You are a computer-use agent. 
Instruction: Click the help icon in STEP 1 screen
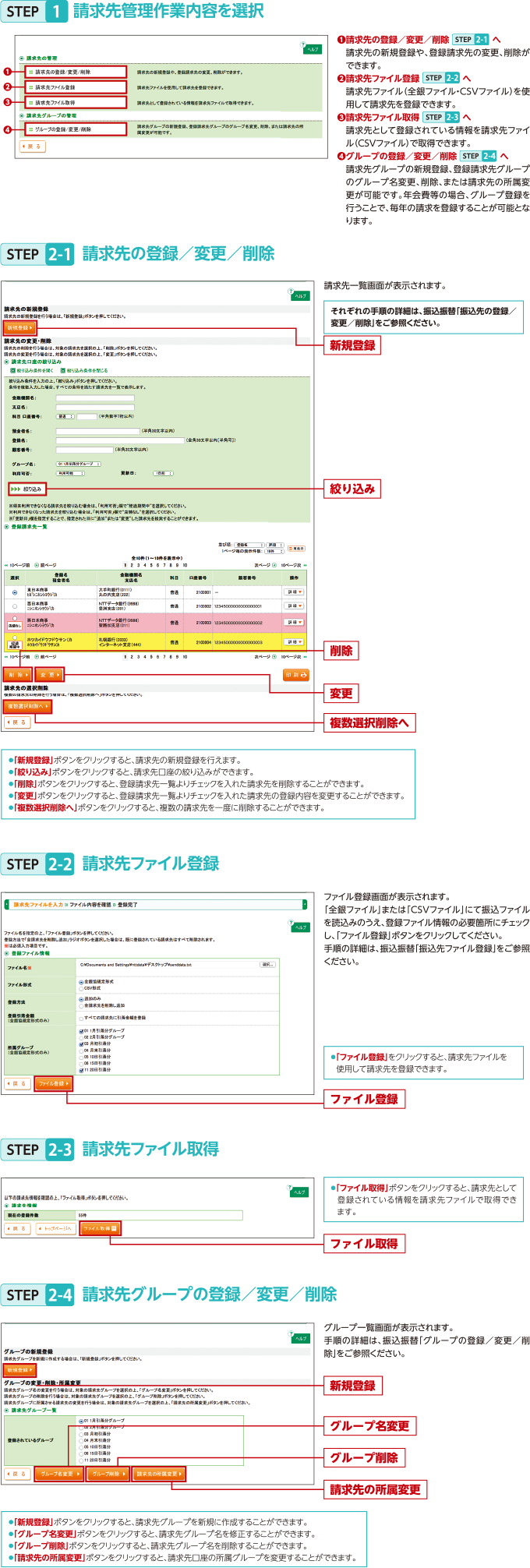pyautogui.click(x=311, y=48)
